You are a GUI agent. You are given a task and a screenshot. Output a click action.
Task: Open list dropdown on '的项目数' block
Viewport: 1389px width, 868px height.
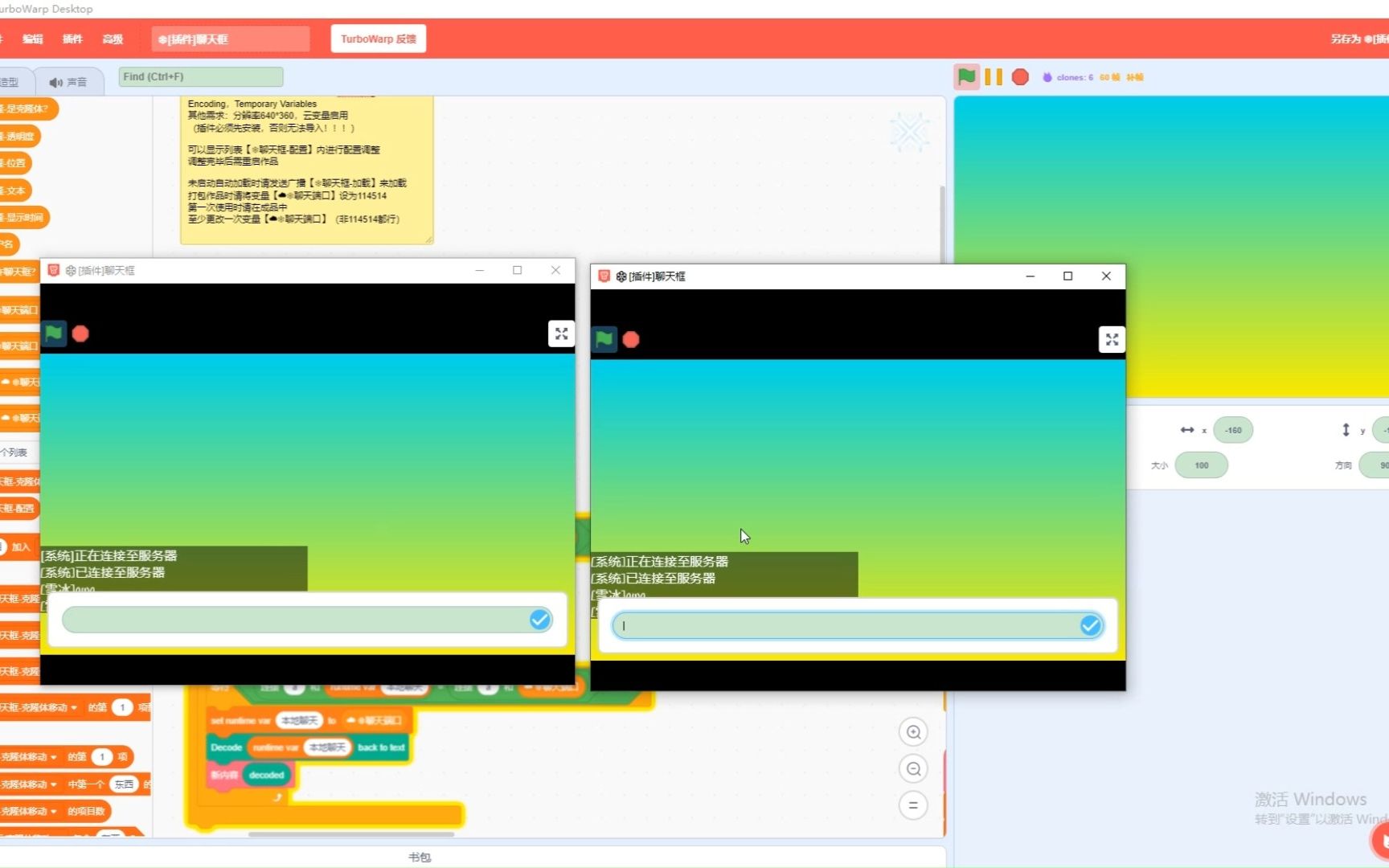54,811
